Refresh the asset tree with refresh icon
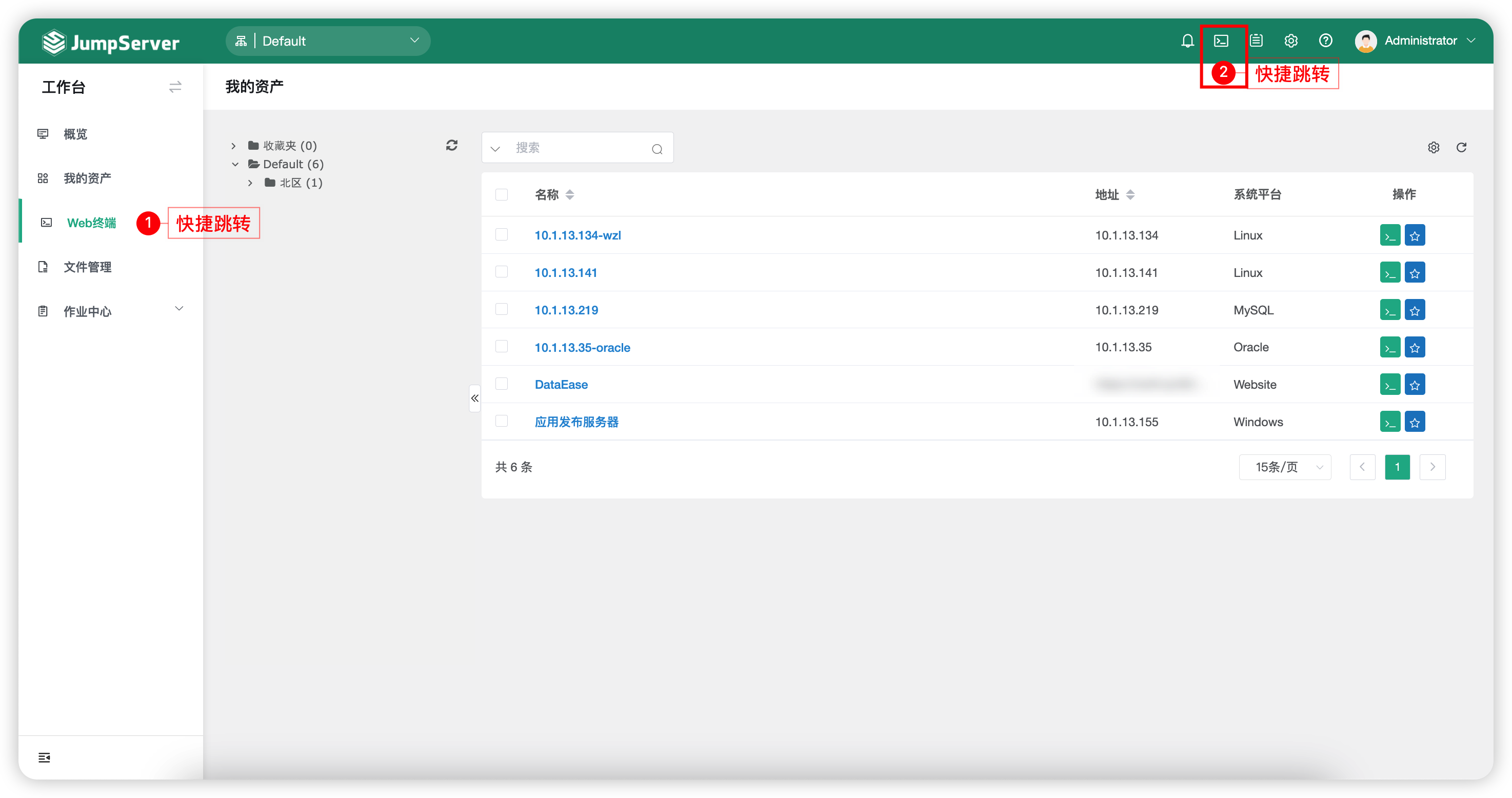This screenshot has width=1512, height=798. 451,145
